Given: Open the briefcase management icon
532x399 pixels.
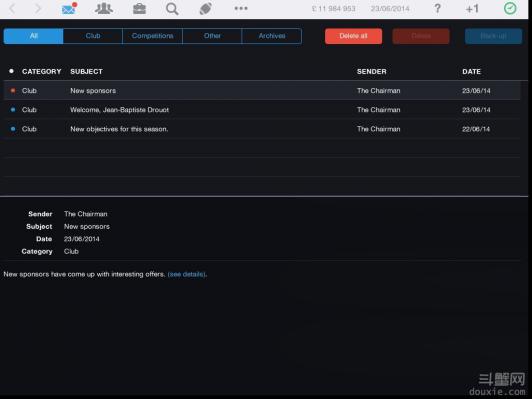Looking at the screenshot, I should click(x=139, y=8).
